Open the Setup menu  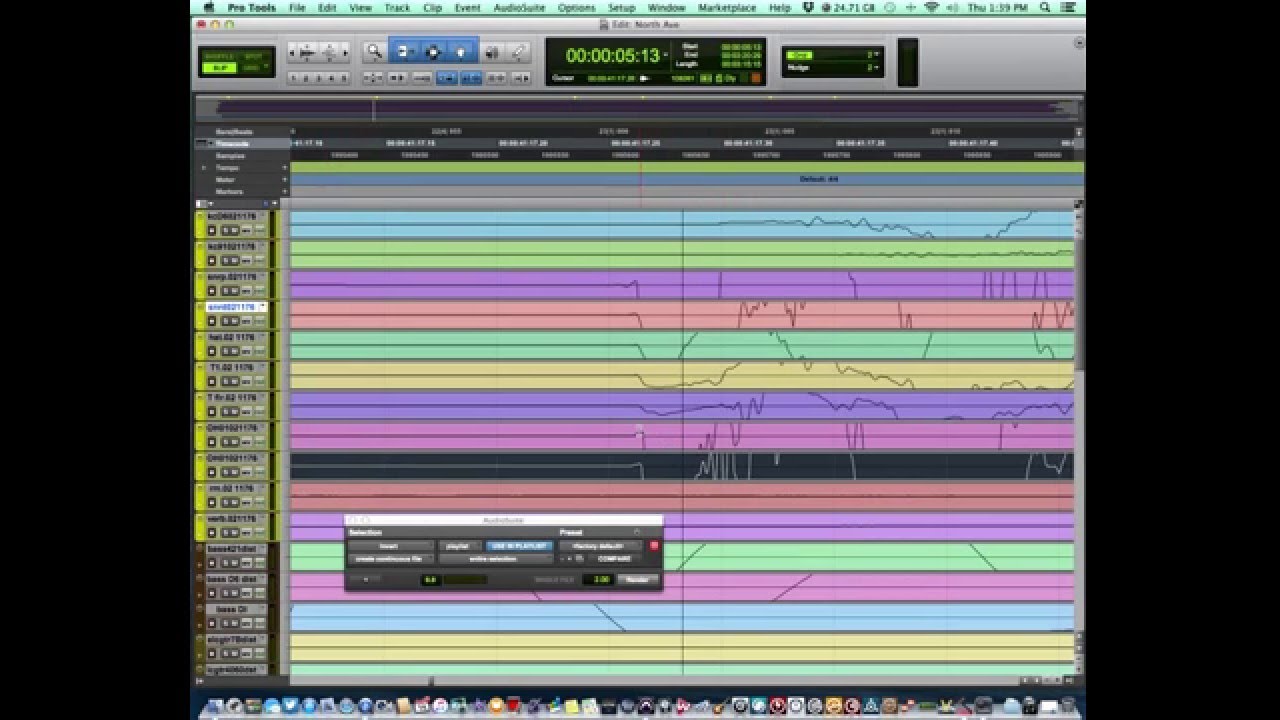pos(622,7)
